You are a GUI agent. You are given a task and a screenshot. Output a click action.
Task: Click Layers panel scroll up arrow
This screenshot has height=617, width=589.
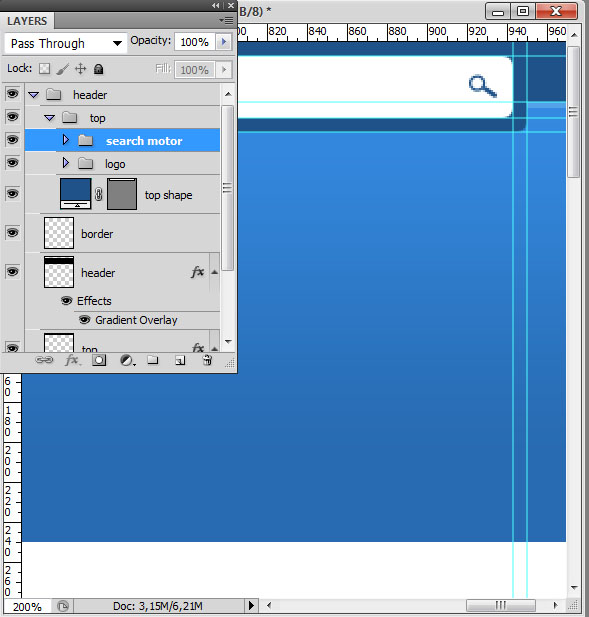tap(228, 94)
